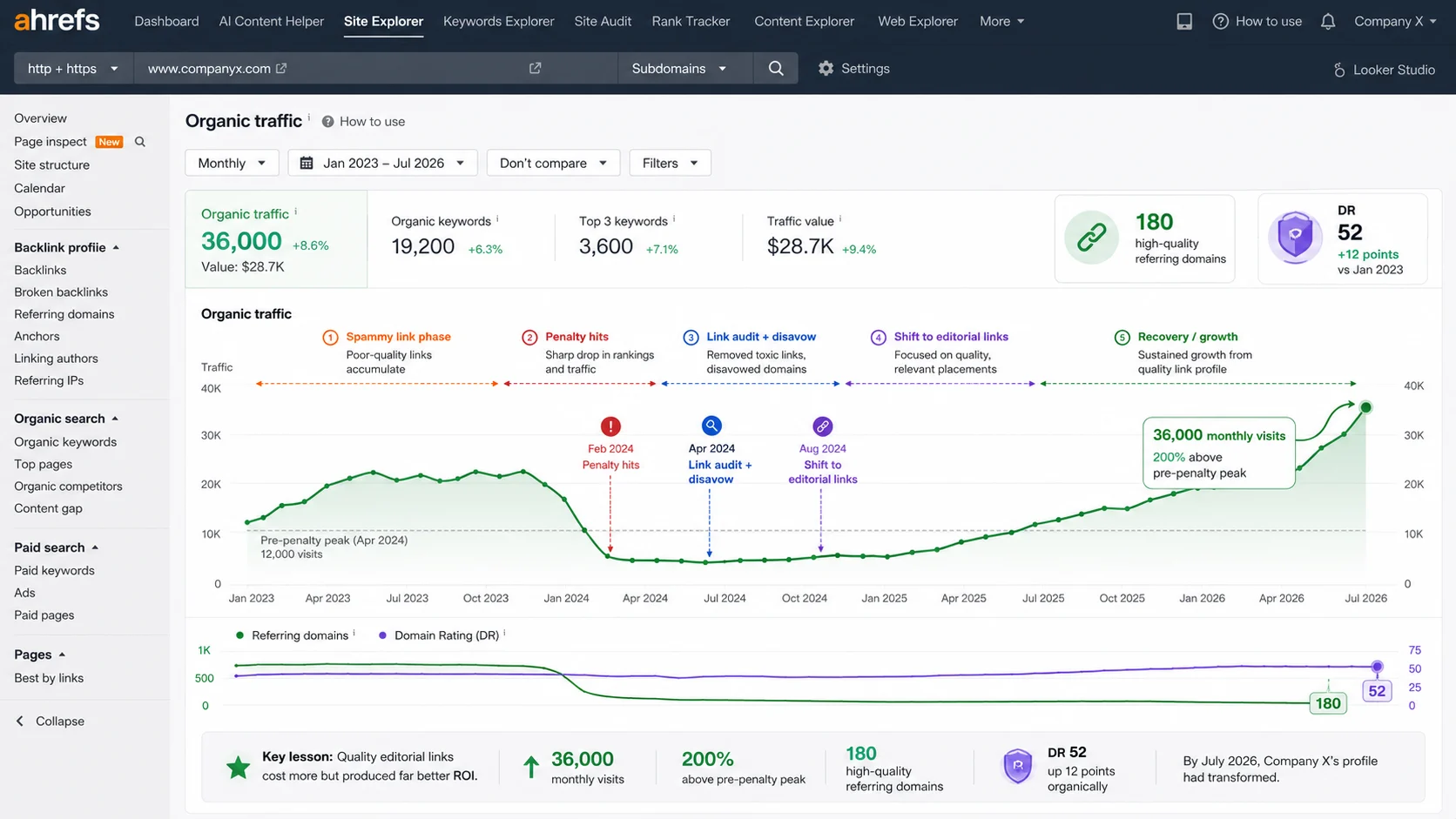The width and height of the screenshot is (1456, 819).
Task: Click the search icon beside Page inspect
Action: click(x=139, y=141)
